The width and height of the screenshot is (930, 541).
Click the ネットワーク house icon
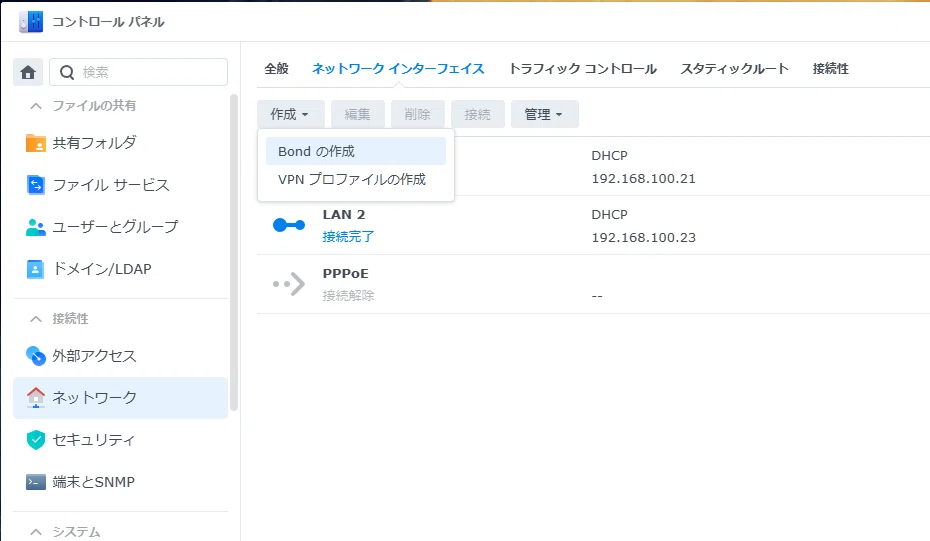(36, 397)
